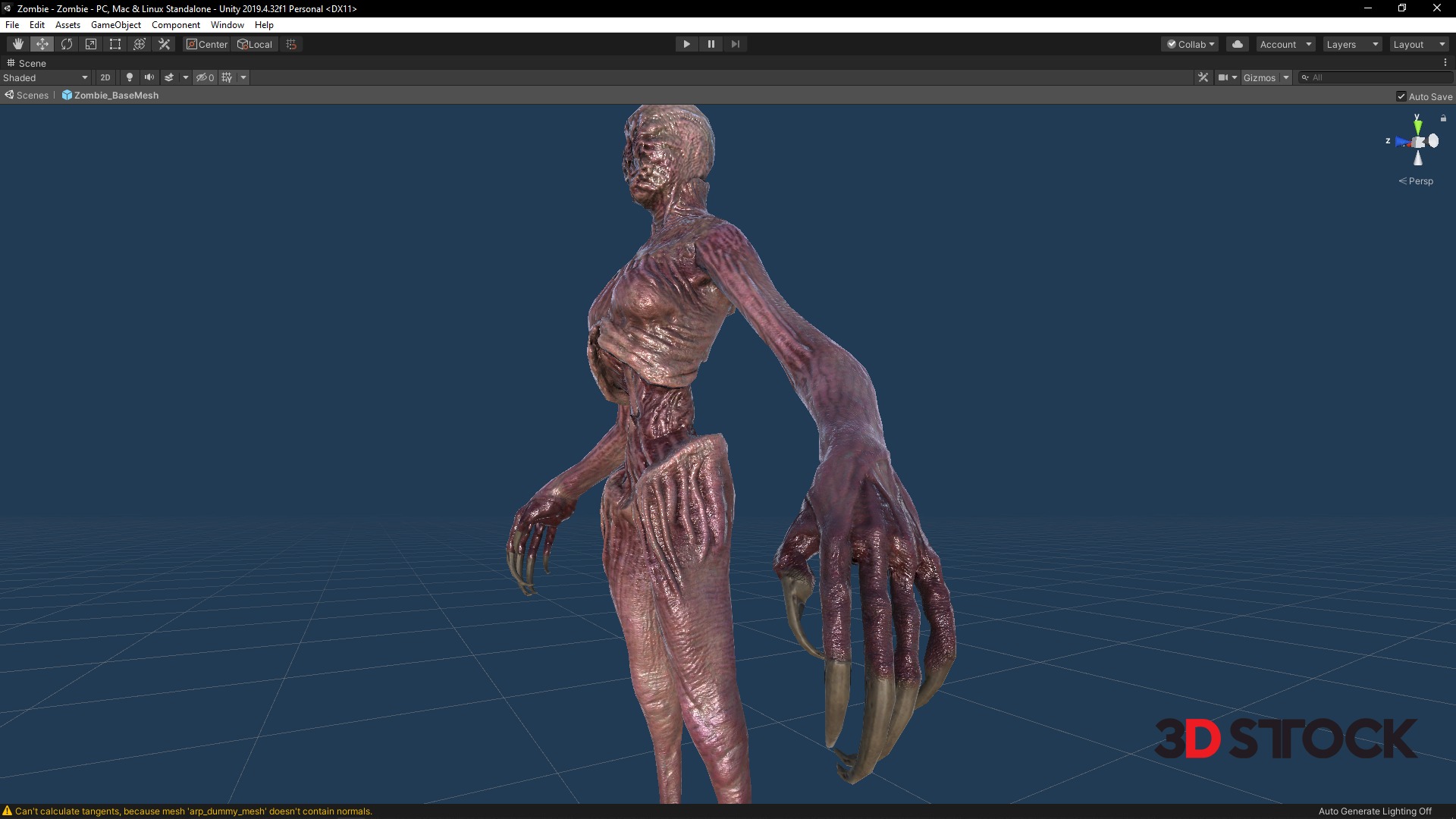Uncheck the Auto Save checkbox
Screen dimensions: 1456x819
pos(1401,96)
